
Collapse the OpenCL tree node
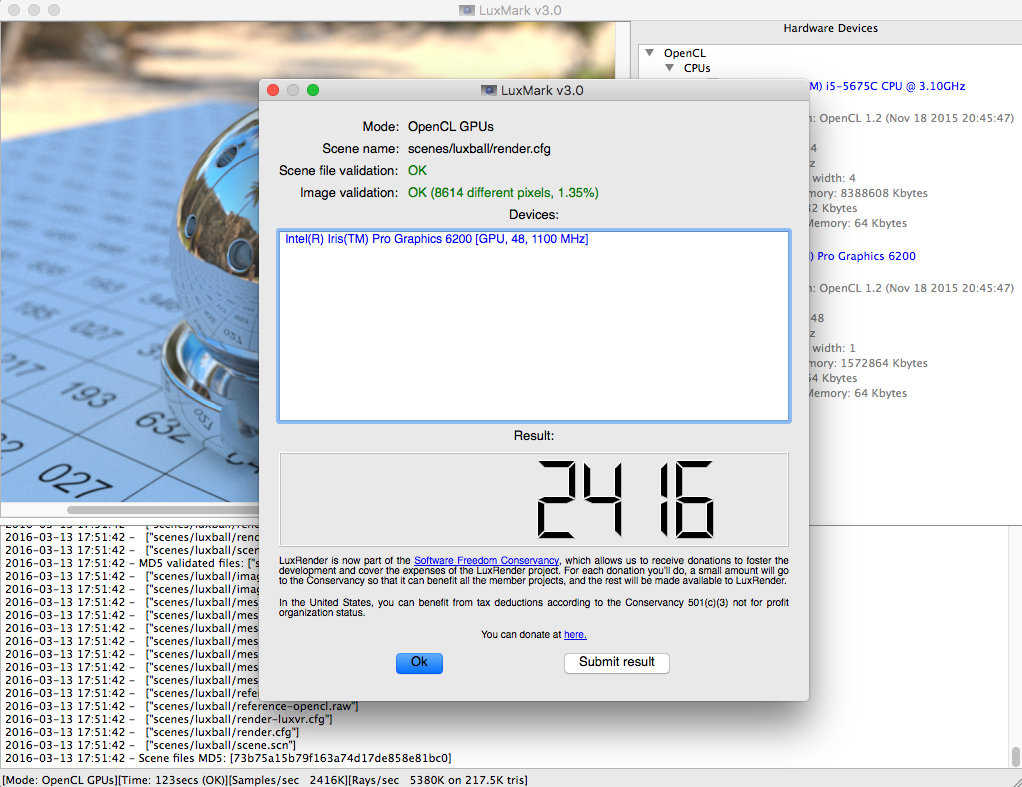coord(650,53)
